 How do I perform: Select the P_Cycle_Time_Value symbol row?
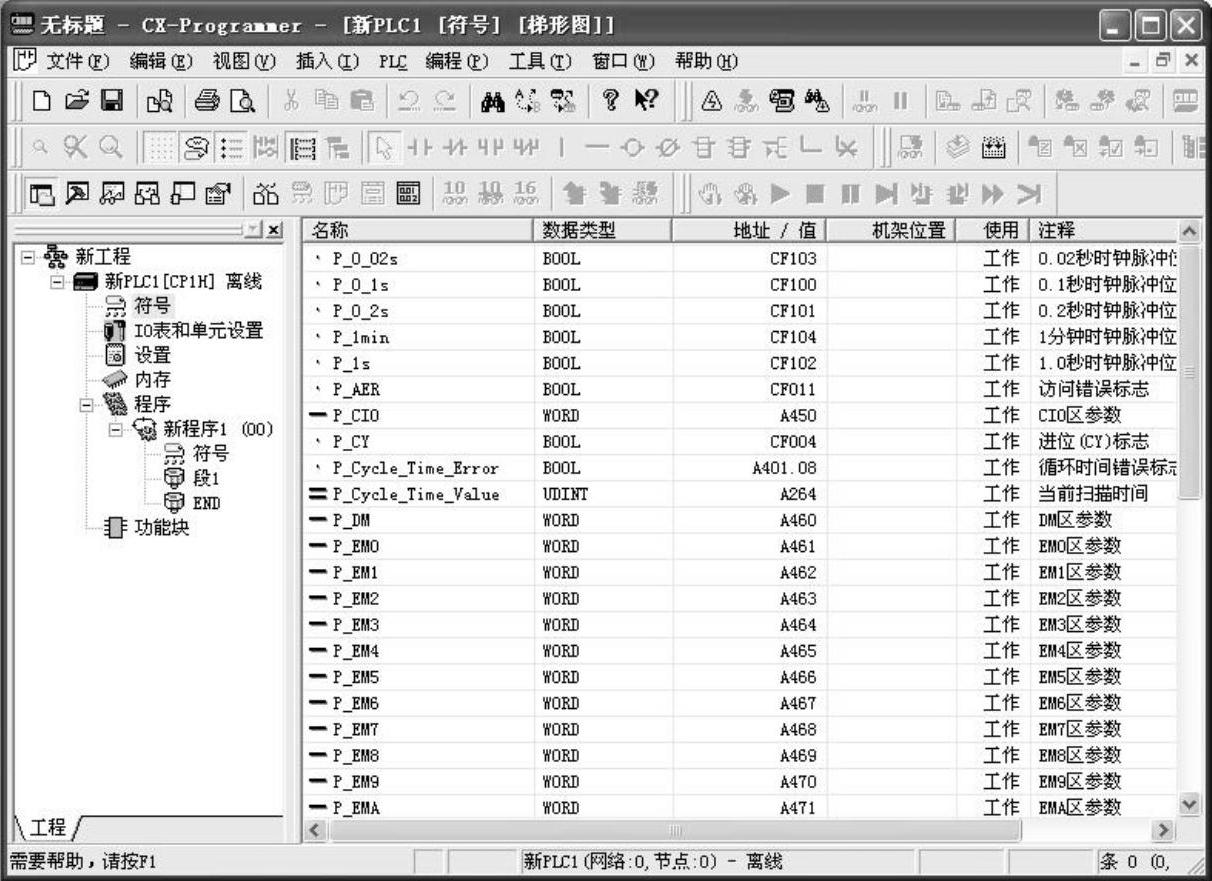click(740, 494)
